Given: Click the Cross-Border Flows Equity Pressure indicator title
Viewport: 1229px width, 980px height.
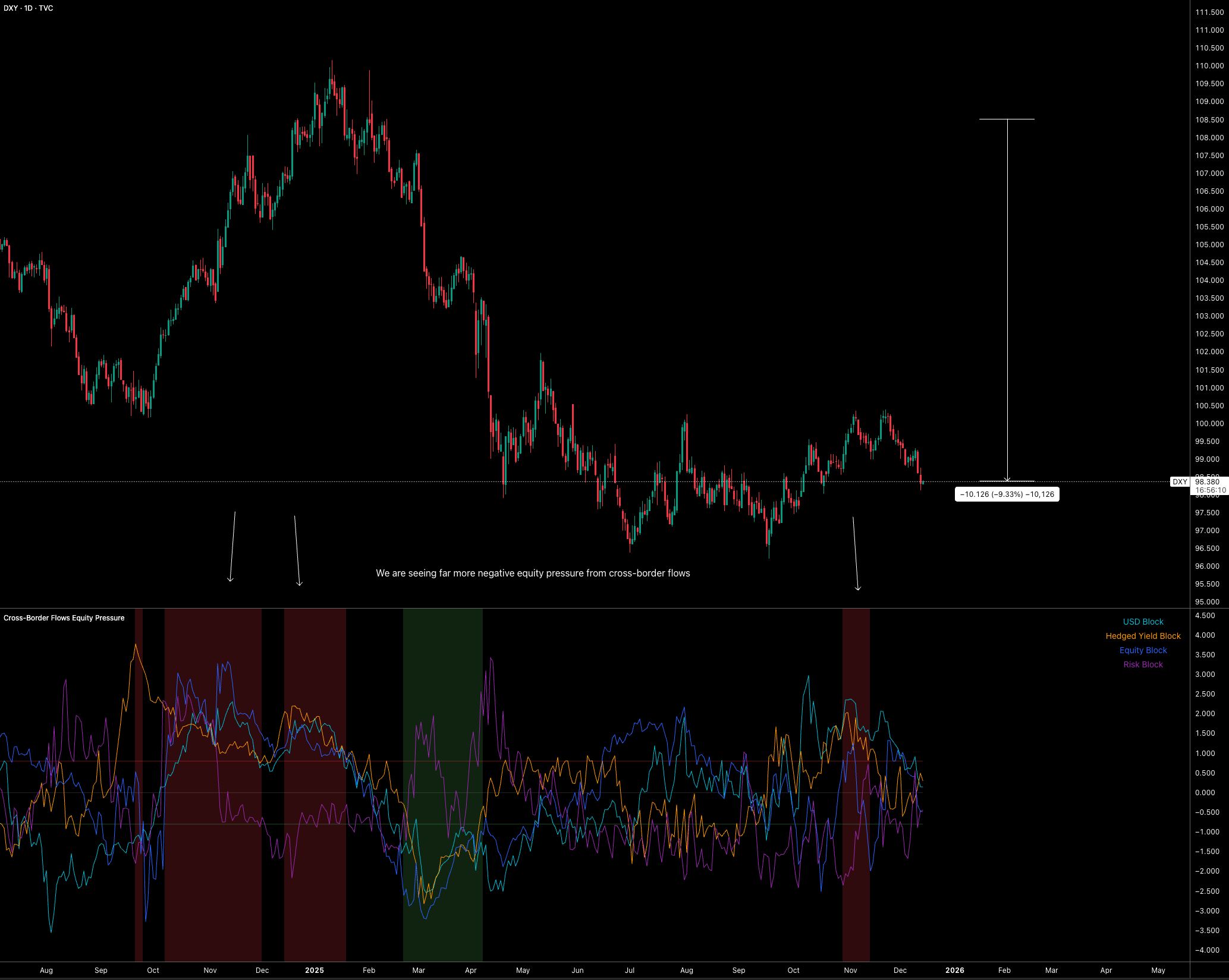Looking at the screenshot, I should (64, 618).
